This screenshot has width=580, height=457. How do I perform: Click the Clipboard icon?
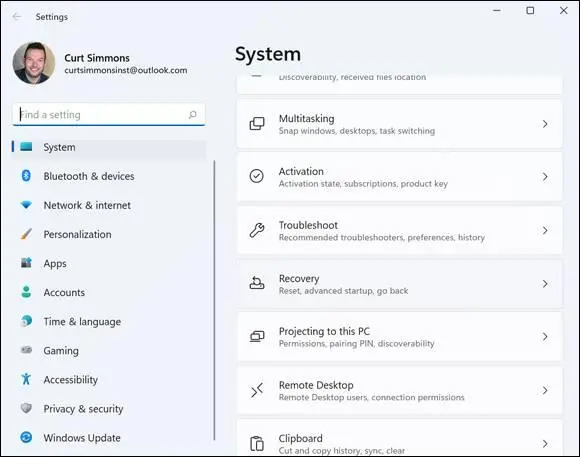pyautogui.click(x=257, y=443)
